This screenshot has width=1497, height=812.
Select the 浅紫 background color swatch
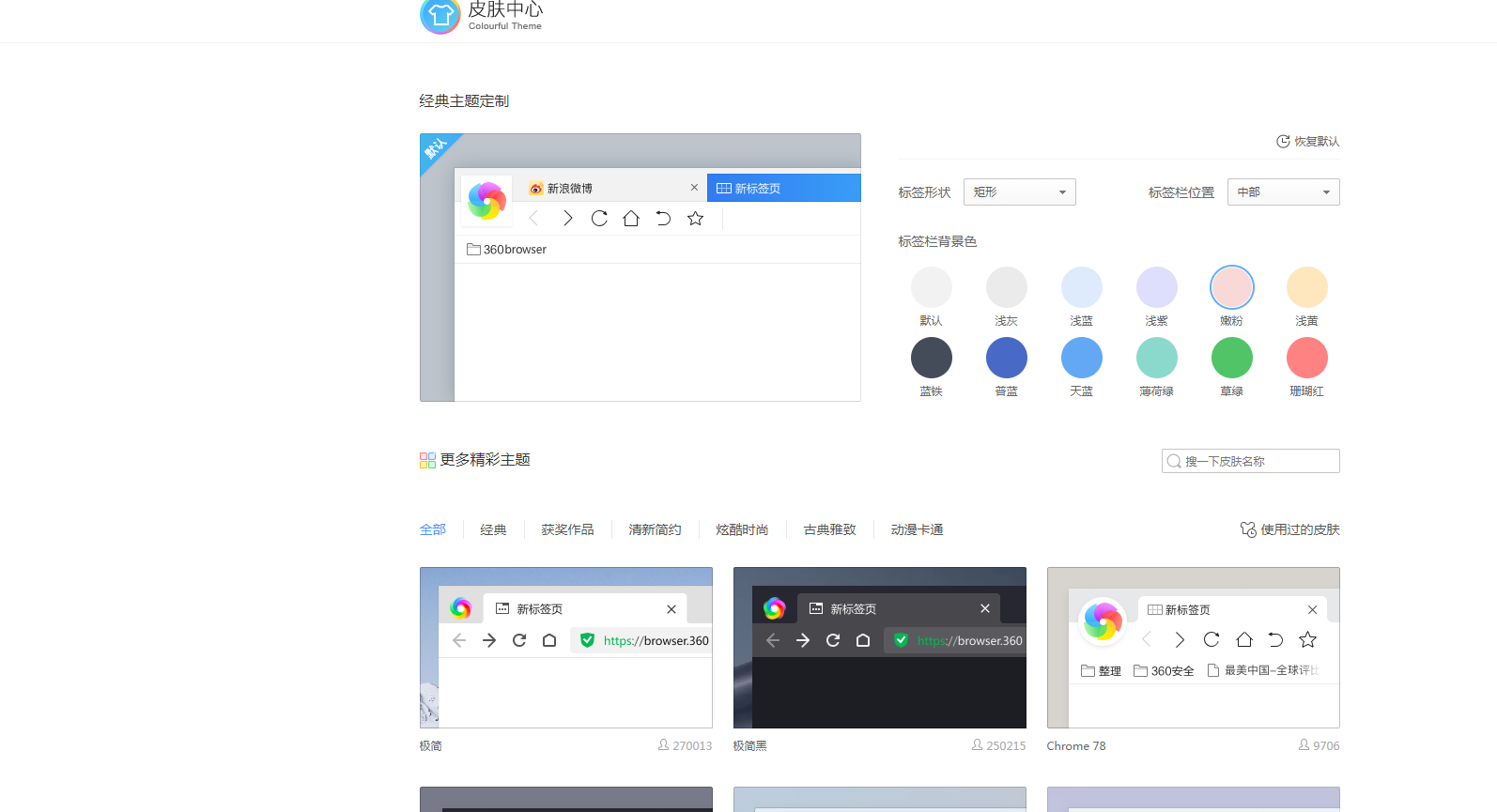click(x=1157, y=287)
